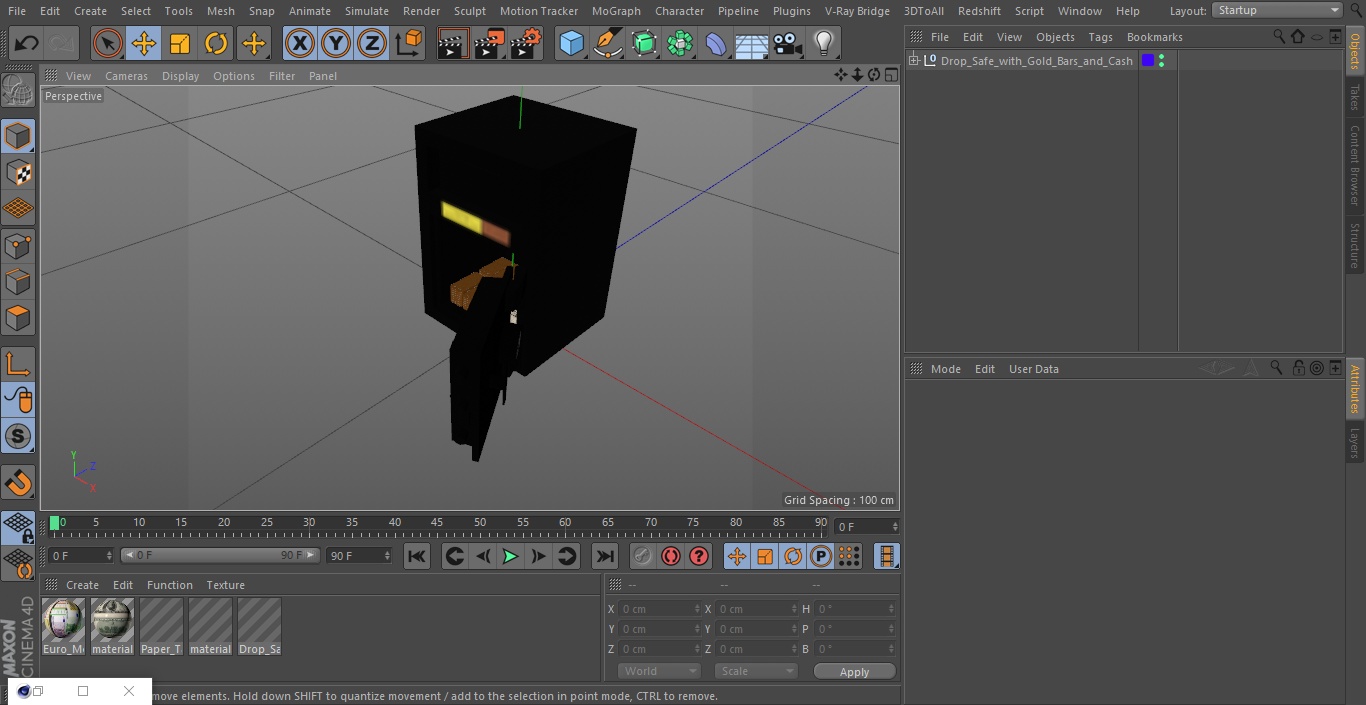
Task: Toggle X axis lock
Action: coord(300,43)
